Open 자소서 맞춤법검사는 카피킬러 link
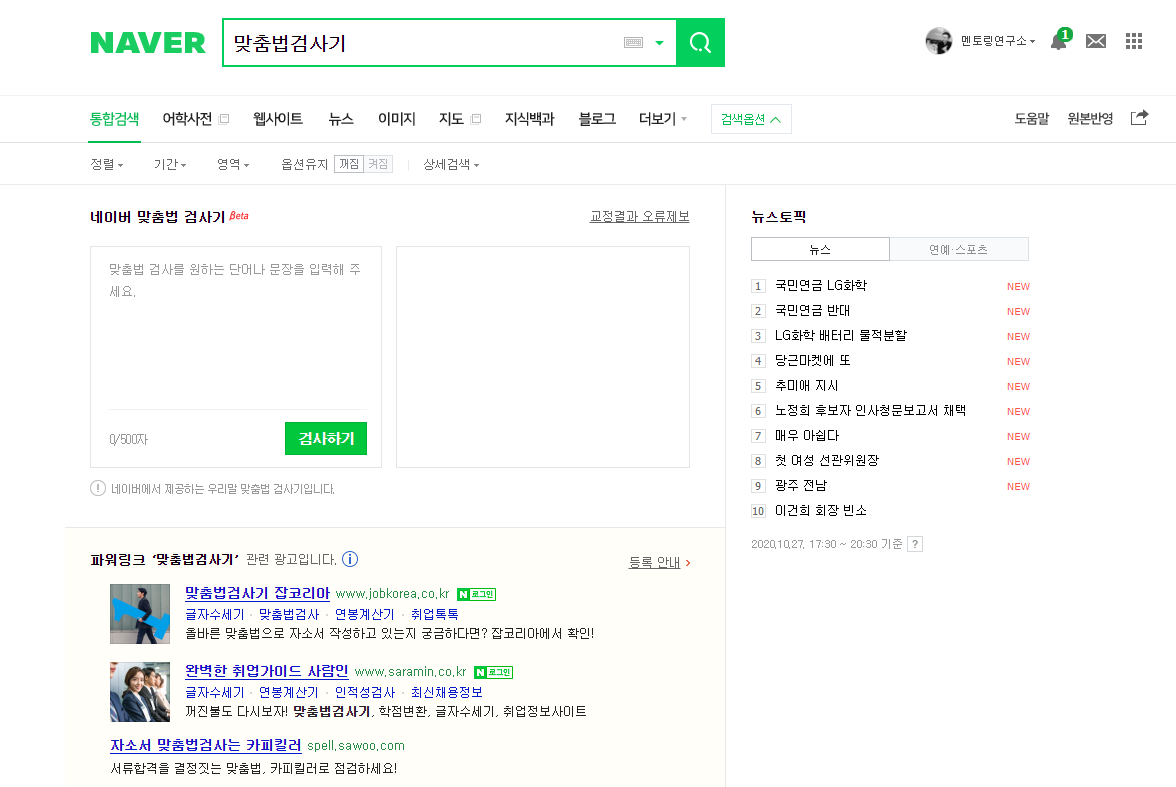 coord(206,745)
